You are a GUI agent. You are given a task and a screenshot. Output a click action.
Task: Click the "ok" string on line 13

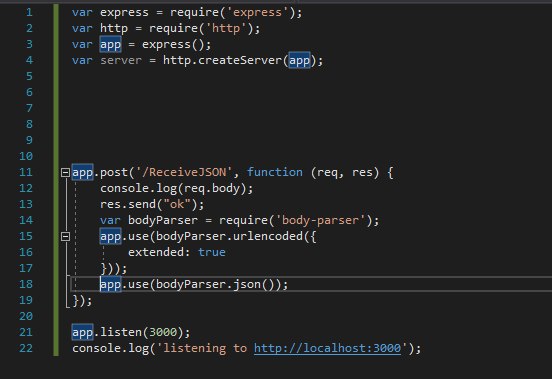pyautogui.click(x=177, y=204)
